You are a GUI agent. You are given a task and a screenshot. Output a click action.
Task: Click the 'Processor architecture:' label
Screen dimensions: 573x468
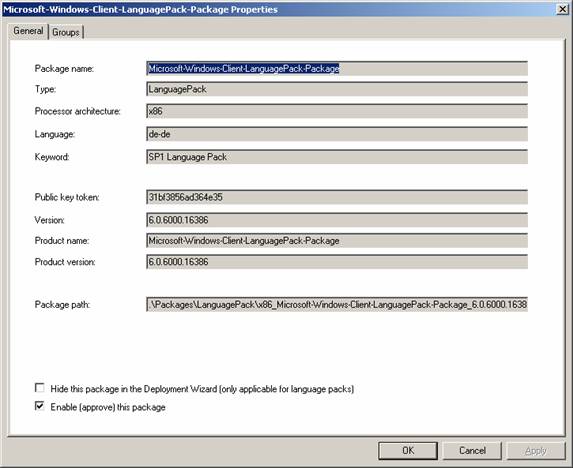click(x=77, y=111)
